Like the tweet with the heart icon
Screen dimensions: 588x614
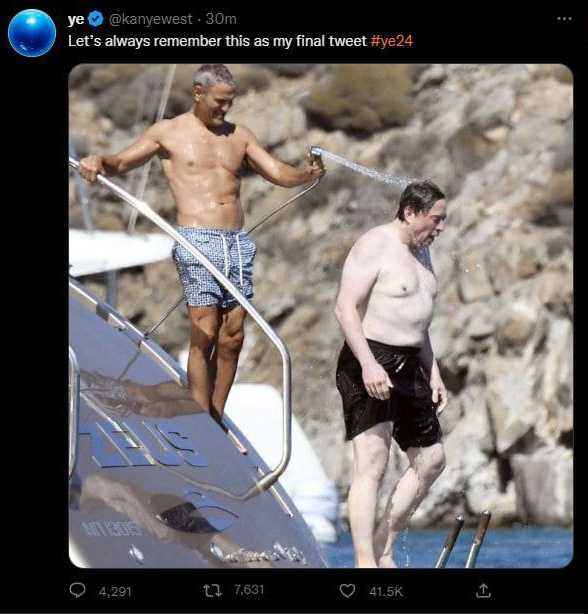coord(347,591)
